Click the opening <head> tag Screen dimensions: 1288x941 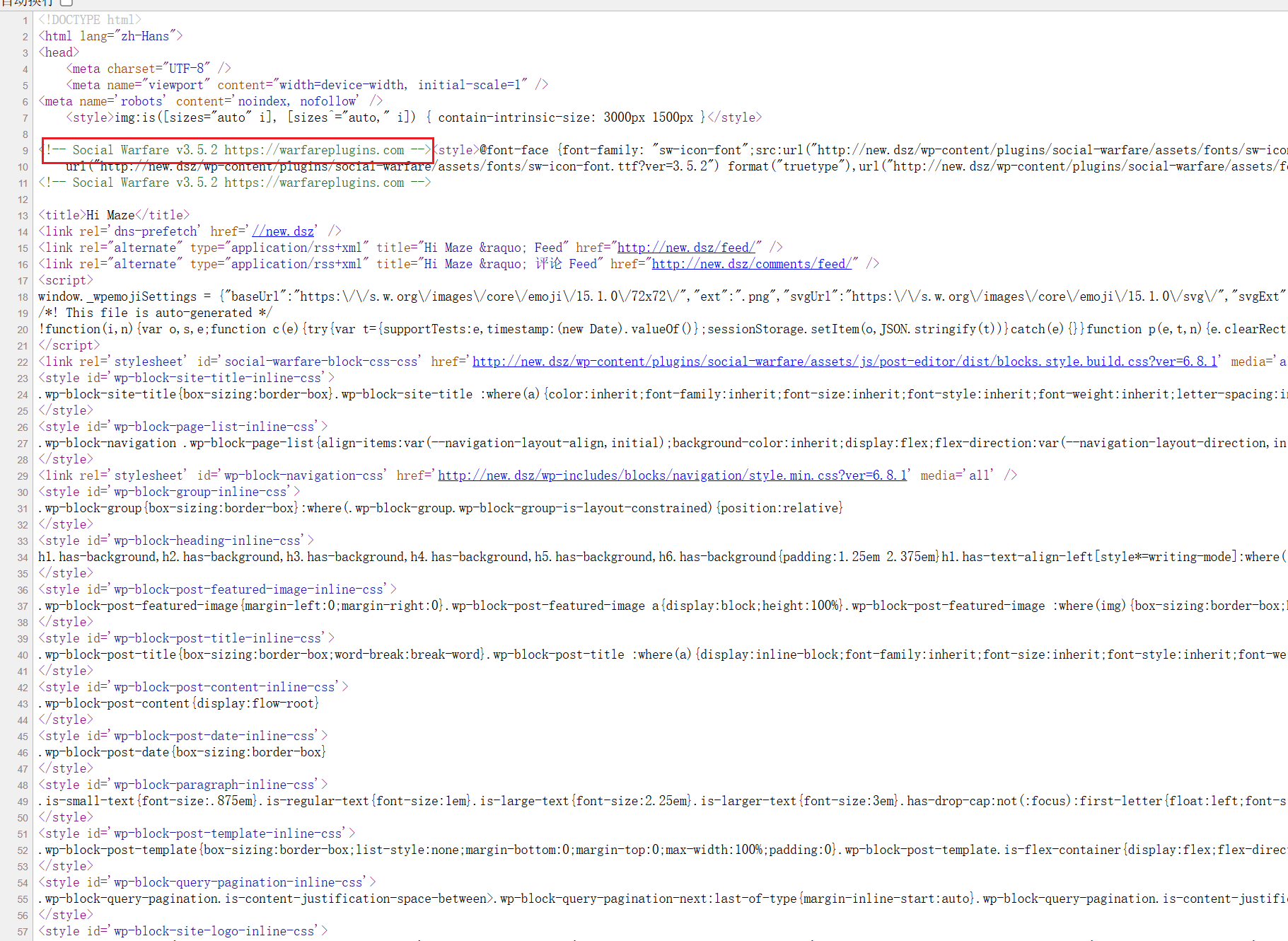[x=59, y=52]
